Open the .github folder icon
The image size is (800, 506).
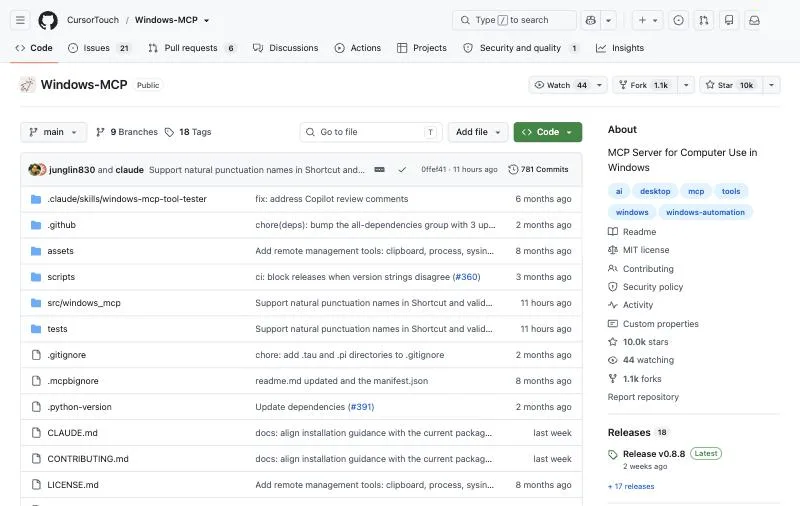36,225
